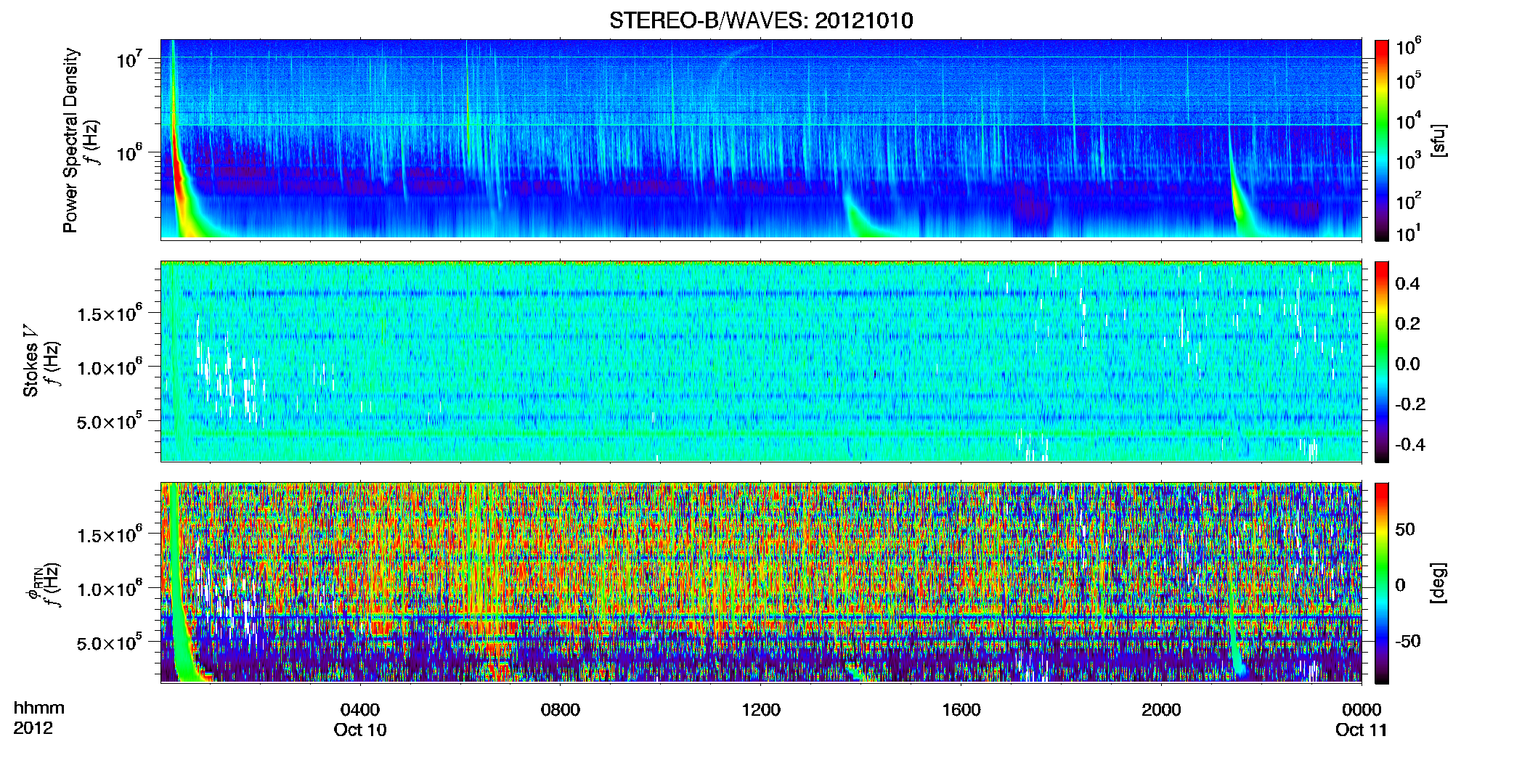Click the 0000 time axis tick label
This screenshot has width=1522, height=784.
tap(1362, 709)
